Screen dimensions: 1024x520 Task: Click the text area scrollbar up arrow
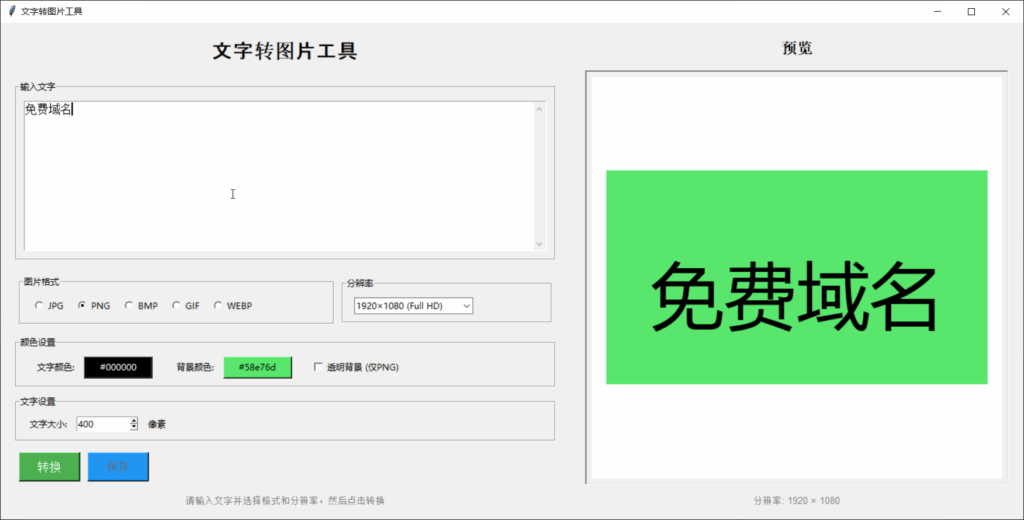540,109
